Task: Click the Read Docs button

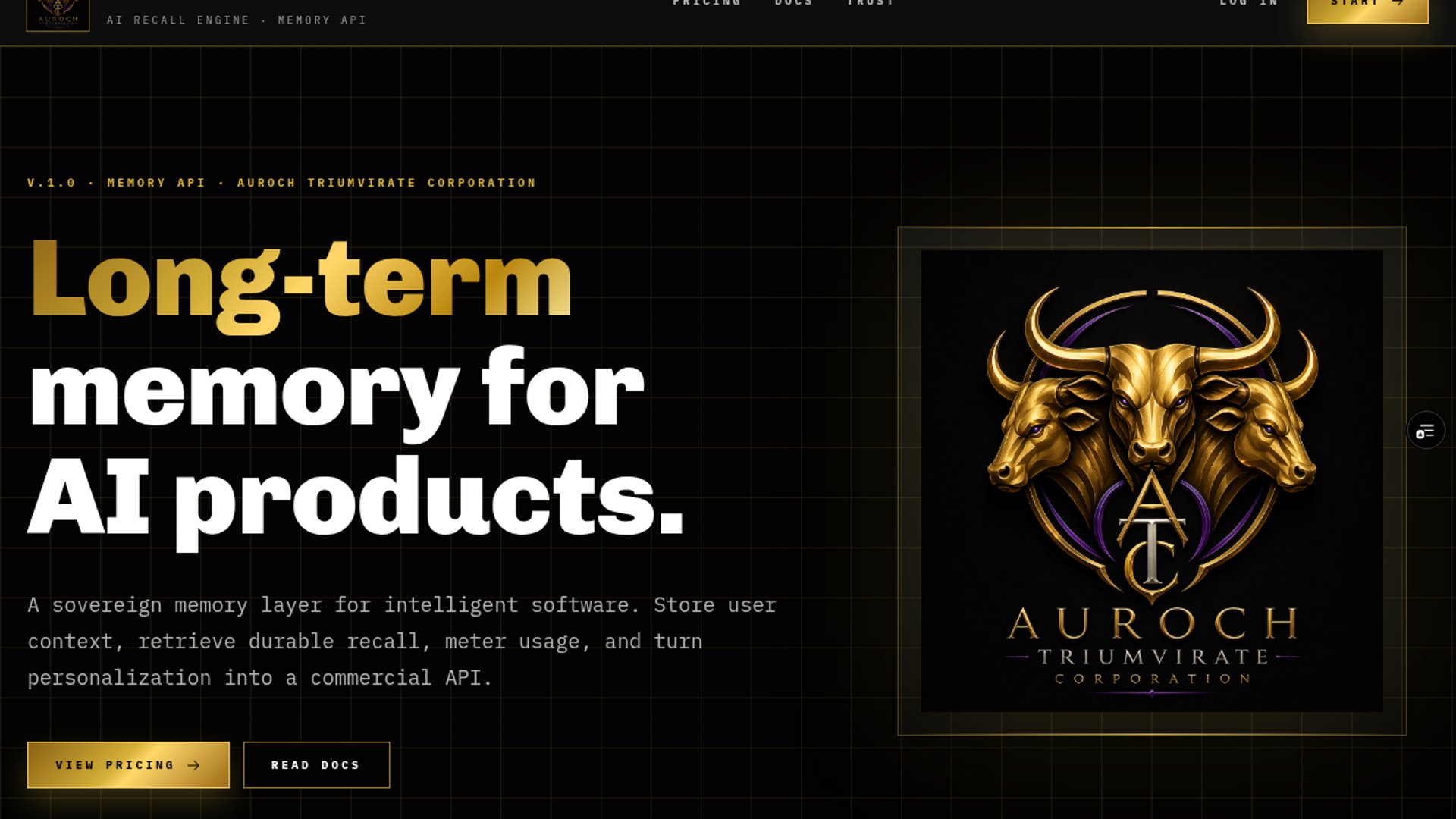Action: tap(316, 765)
